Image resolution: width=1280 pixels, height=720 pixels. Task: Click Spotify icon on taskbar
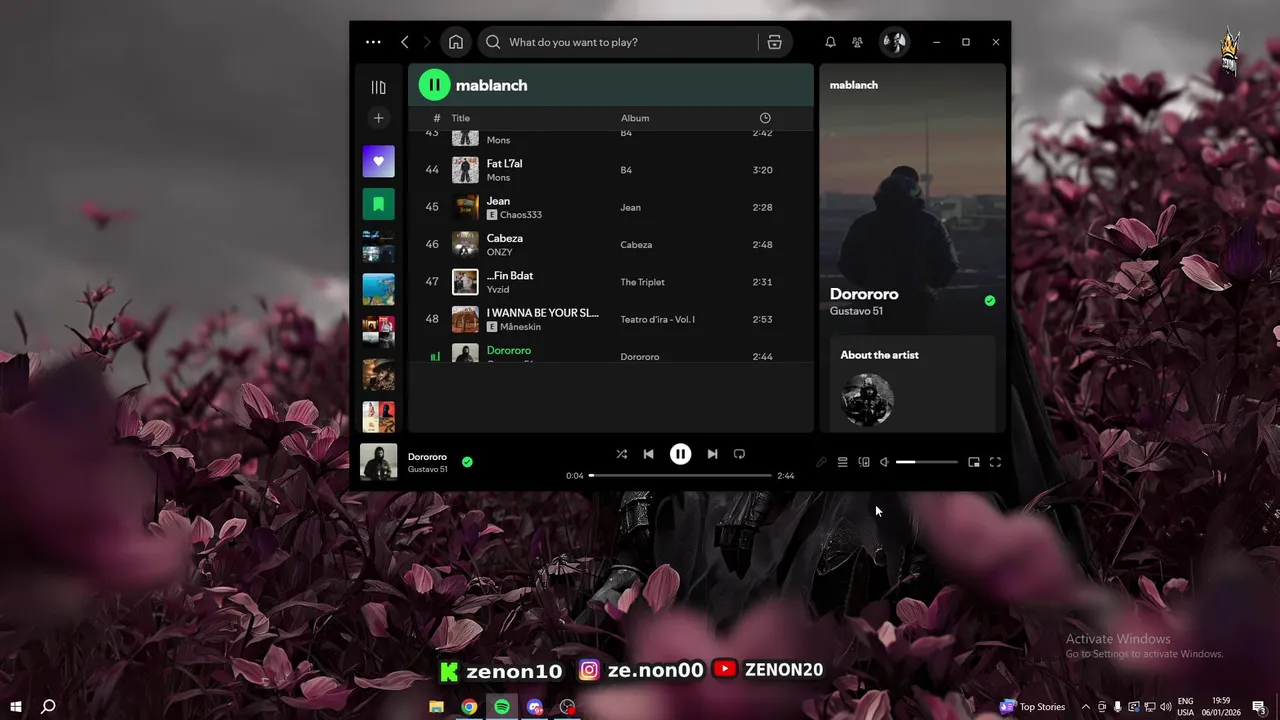point(502,707)
